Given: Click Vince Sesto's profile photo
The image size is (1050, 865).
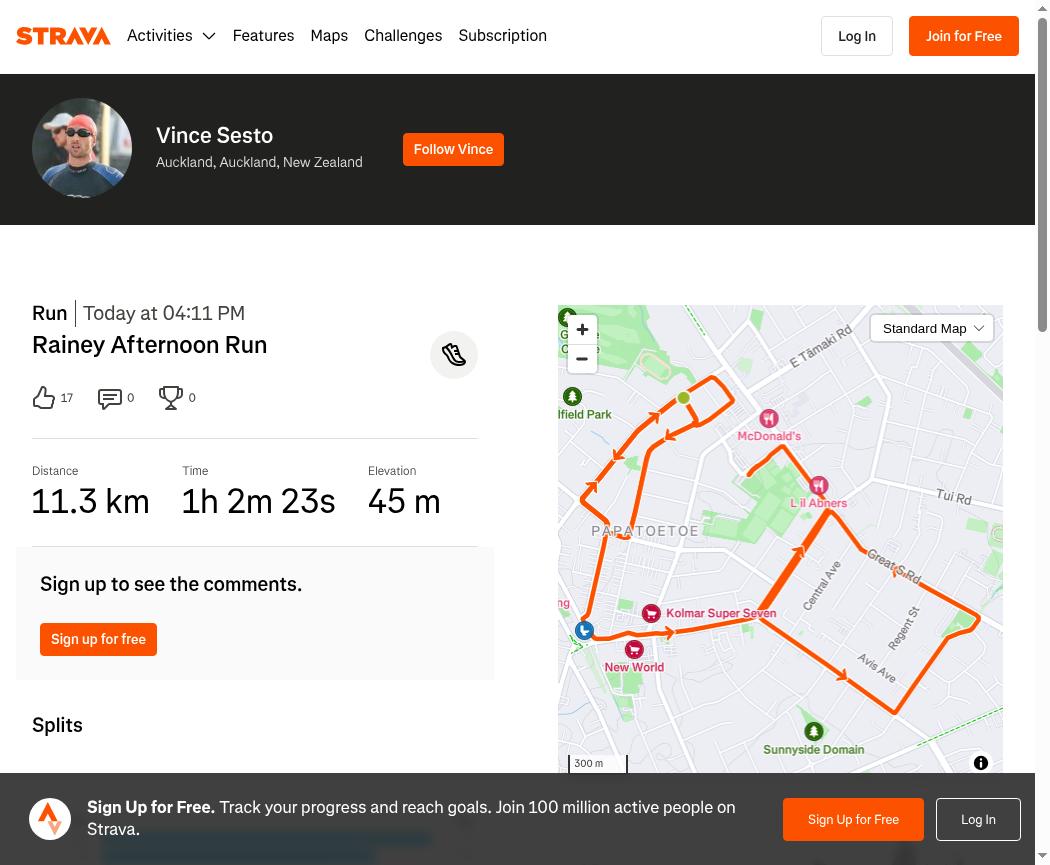Looking at the screenshot, I should click(x=82, y=148).
